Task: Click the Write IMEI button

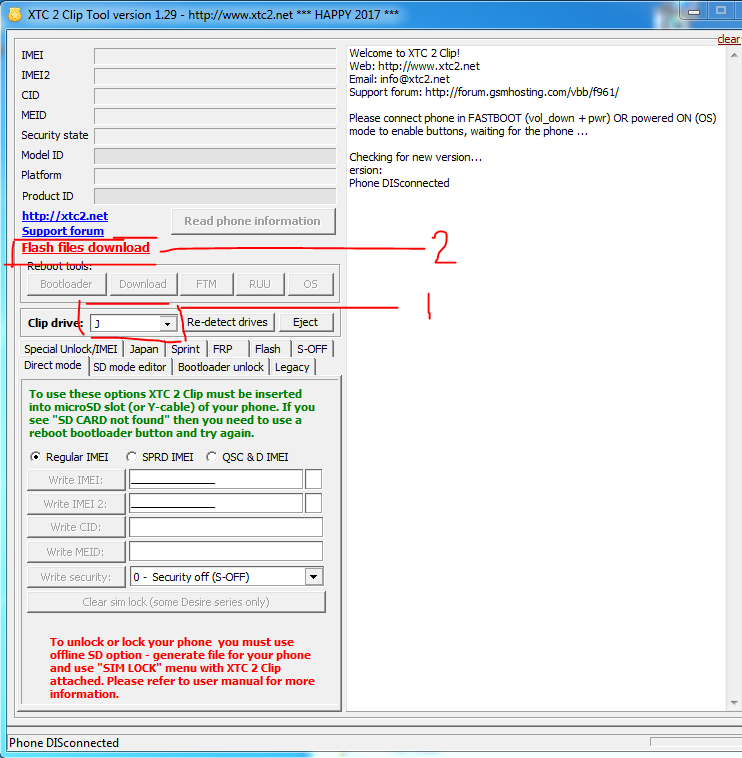Action: (x=76, y=480)
